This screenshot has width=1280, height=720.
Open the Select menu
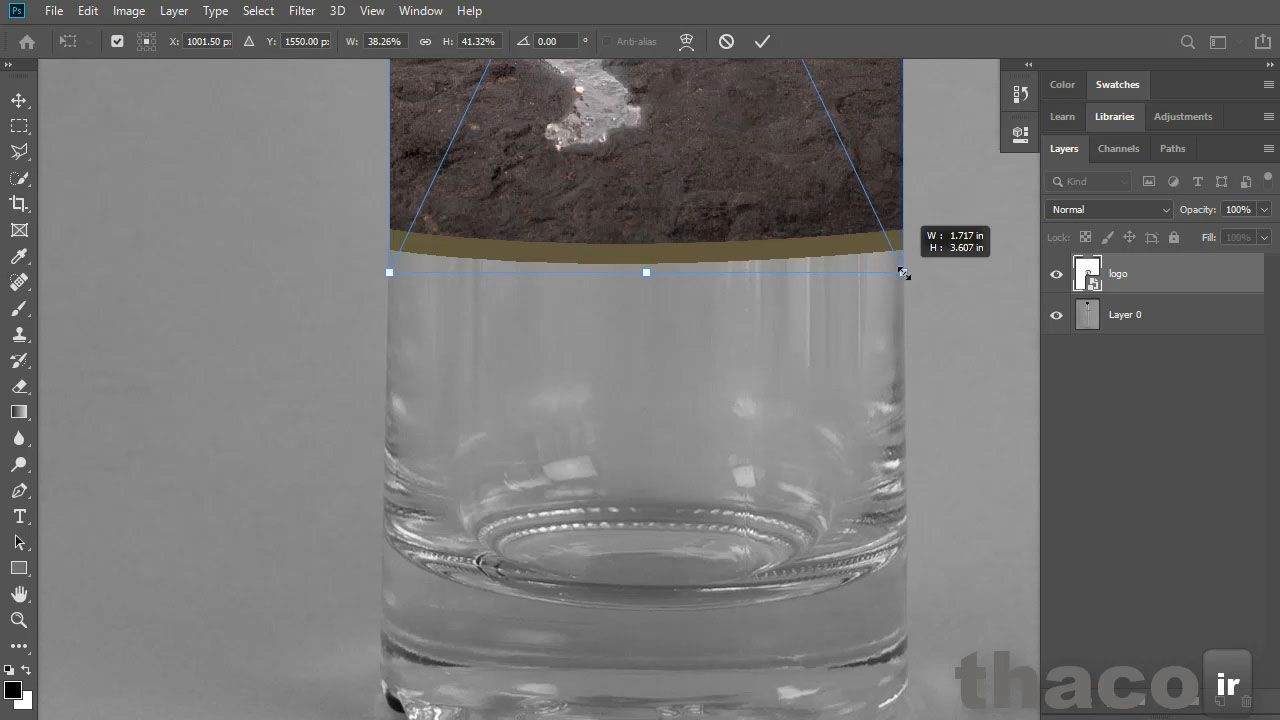pyautogui.click(x=258, y=11)
